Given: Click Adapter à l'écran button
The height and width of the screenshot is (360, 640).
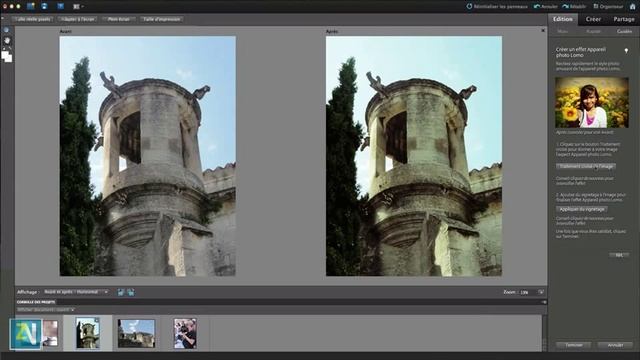Looking at the screenshot, I should point(77,19).
